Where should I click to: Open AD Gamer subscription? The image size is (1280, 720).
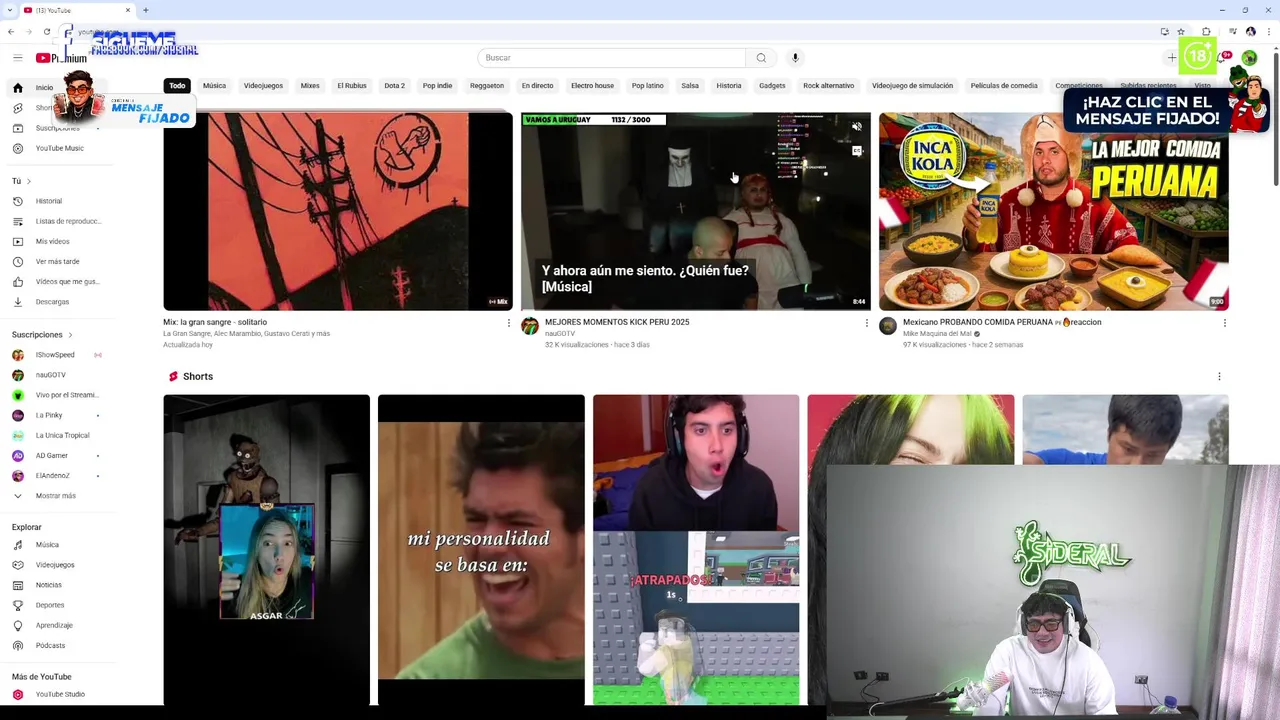click(x=52, y=455)
